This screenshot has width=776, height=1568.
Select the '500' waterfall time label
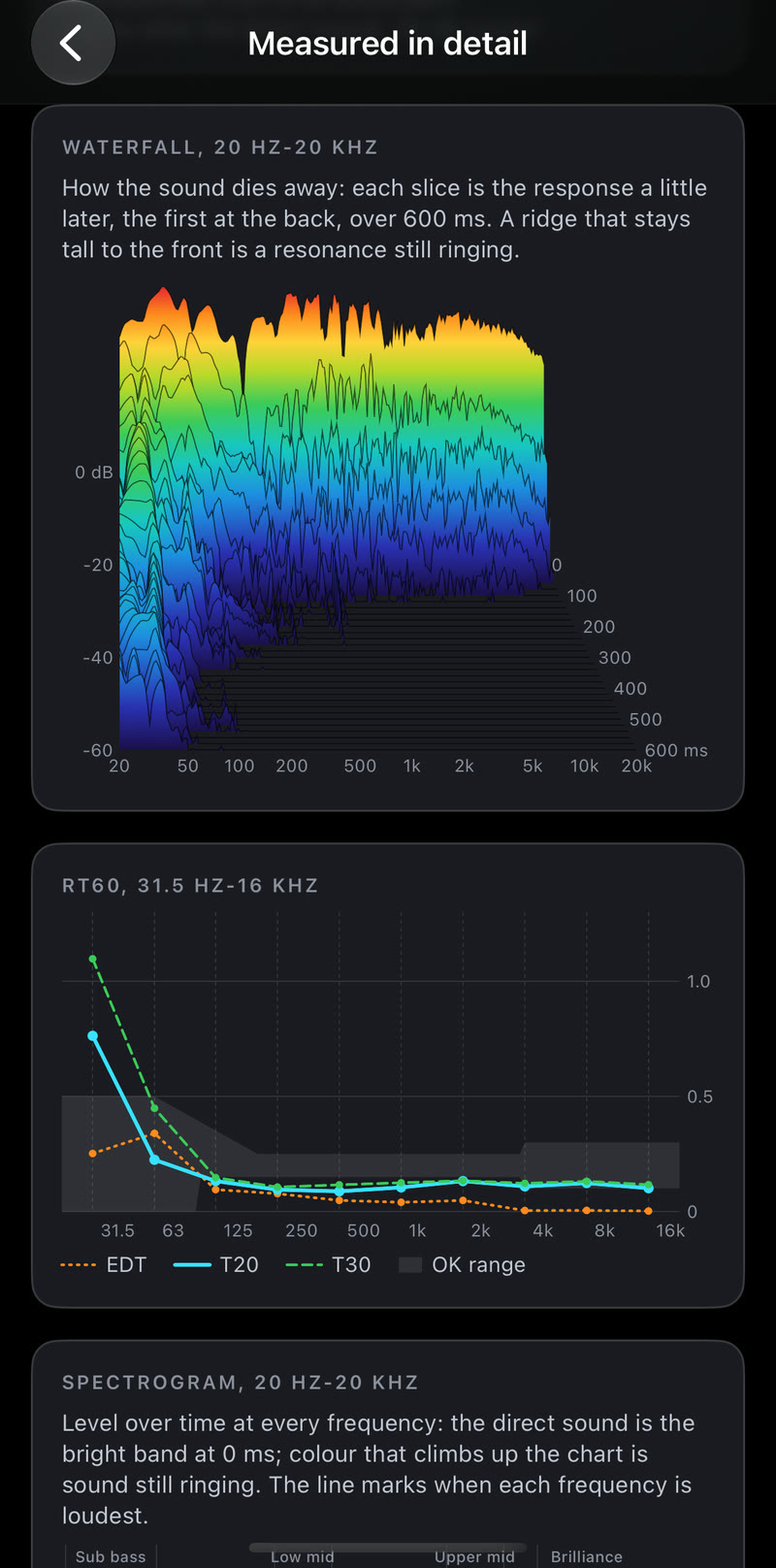[x=645, y=719]
